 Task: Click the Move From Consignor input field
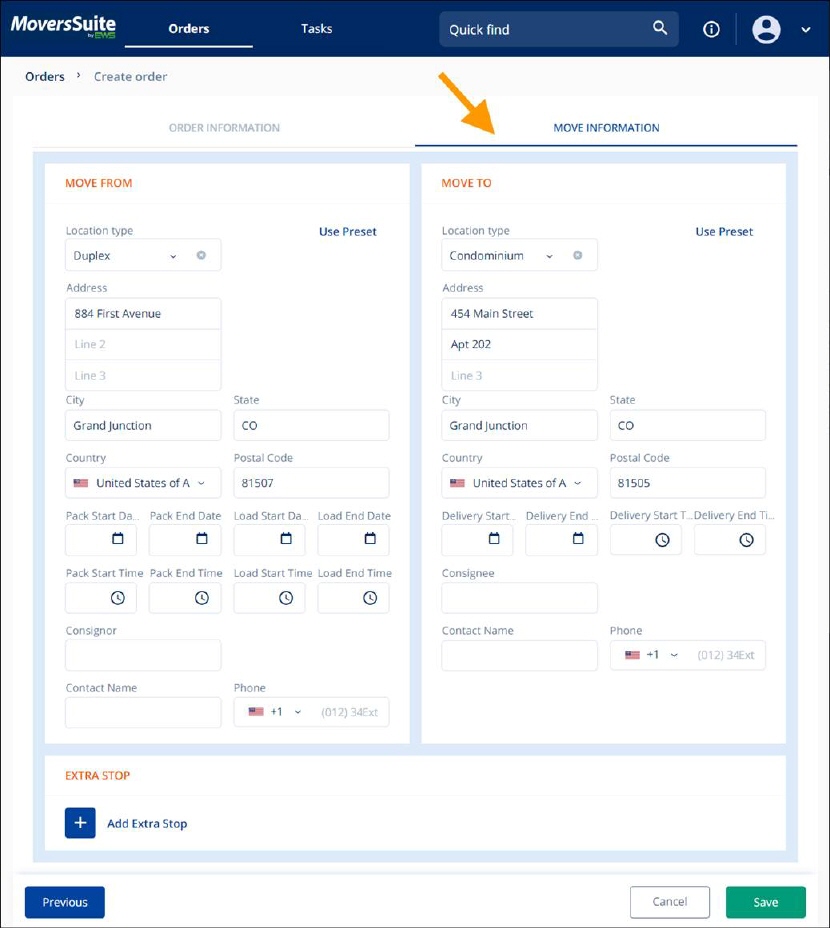pos(143,655)
